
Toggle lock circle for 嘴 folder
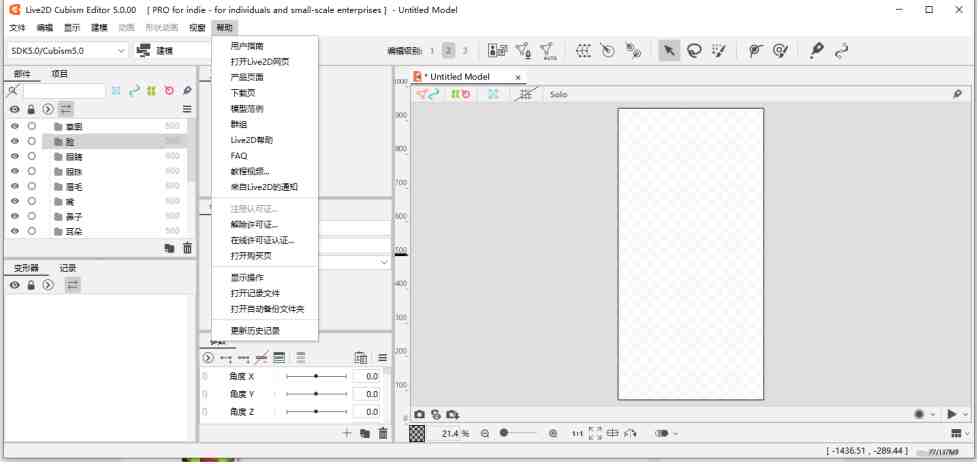[31, 201]
